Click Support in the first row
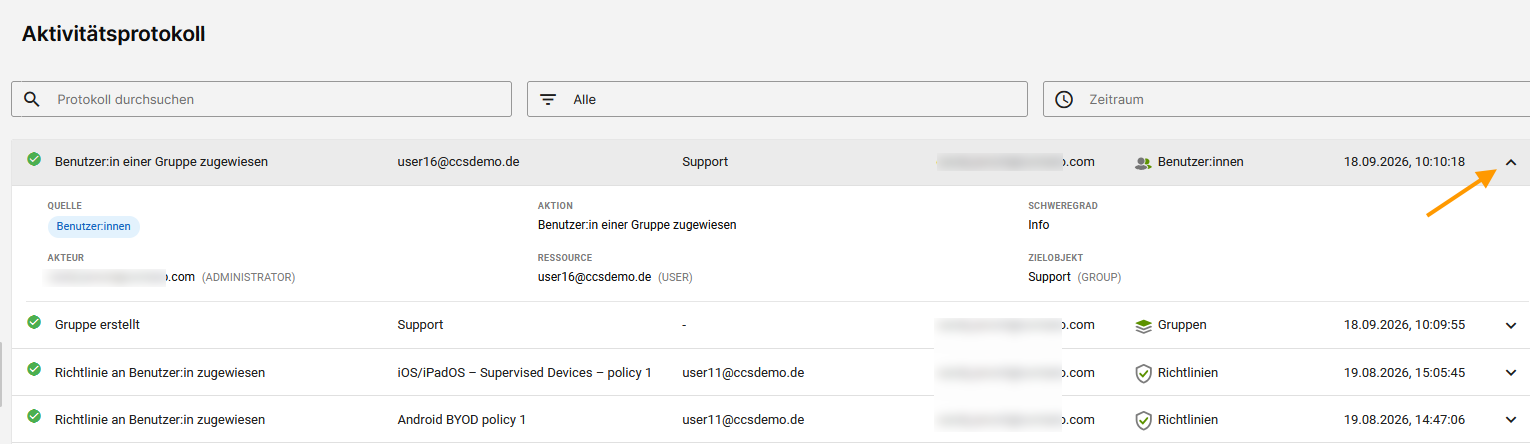Viewport: 1530px width, 444px height. pyautogui.click(x=705, y=161)
